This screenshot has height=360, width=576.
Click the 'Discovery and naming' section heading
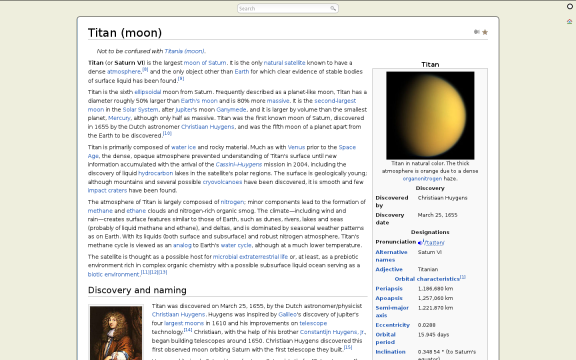click(137, 290)
